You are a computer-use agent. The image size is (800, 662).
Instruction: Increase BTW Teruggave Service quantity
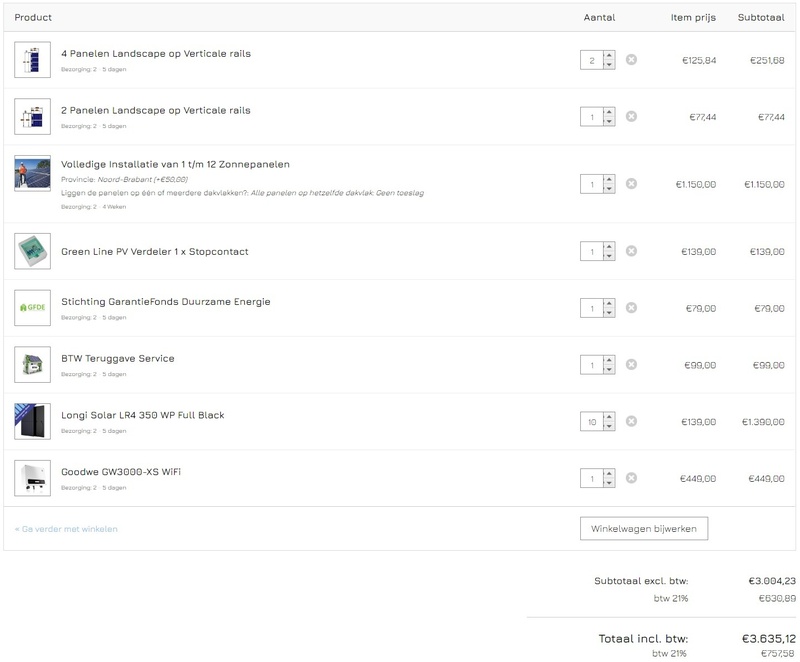pyautogui.click(x=609, y=360)
